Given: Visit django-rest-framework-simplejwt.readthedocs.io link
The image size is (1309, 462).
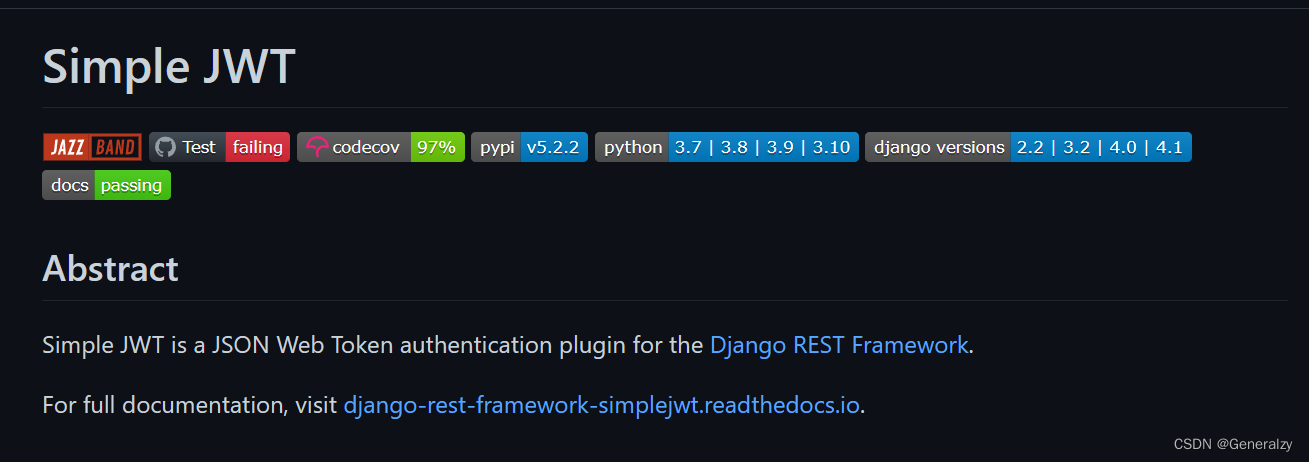Looking at the screenshot, I should click(x=601, y=406).
